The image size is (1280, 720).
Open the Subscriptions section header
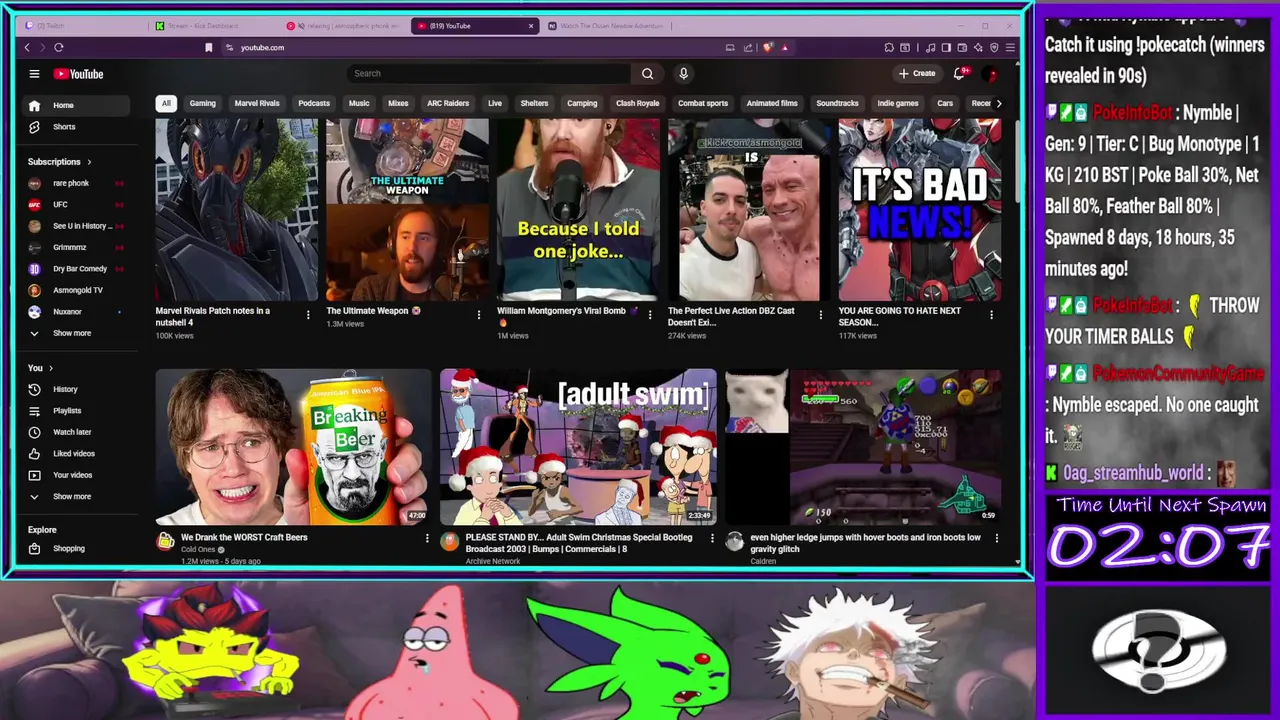[59, 162]
